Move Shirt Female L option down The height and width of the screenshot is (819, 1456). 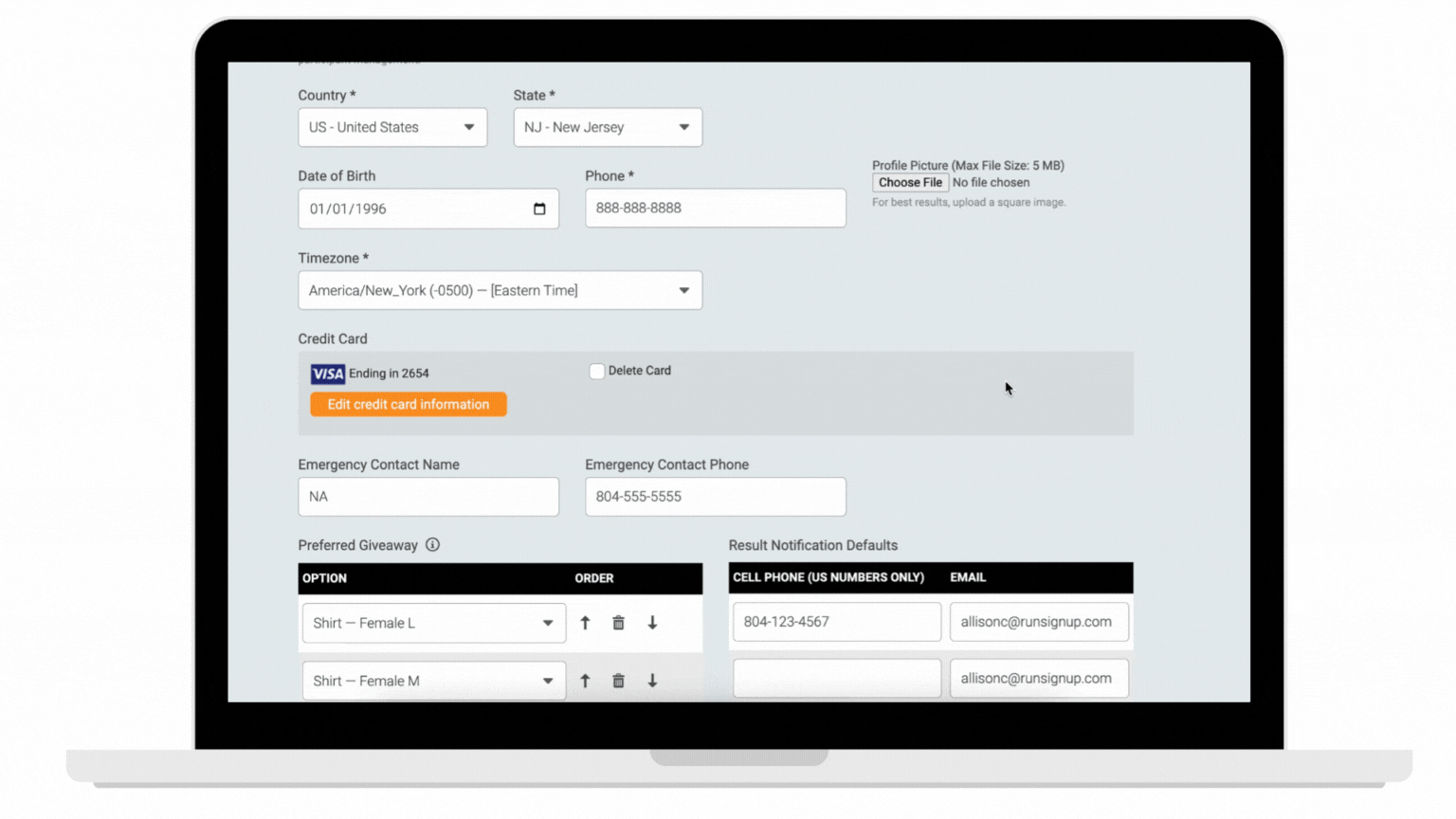[652, 623]
